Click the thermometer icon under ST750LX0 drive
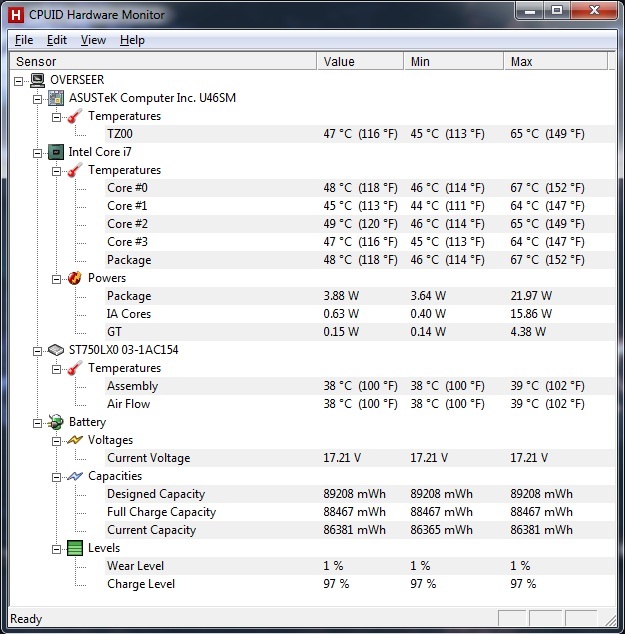Screen dimensions: 626x634 (75, 368)
